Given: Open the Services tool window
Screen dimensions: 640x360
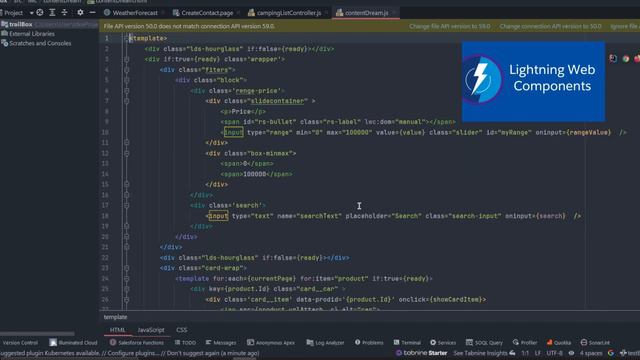Looking at the screenshot, I should (x=443, y=343).
